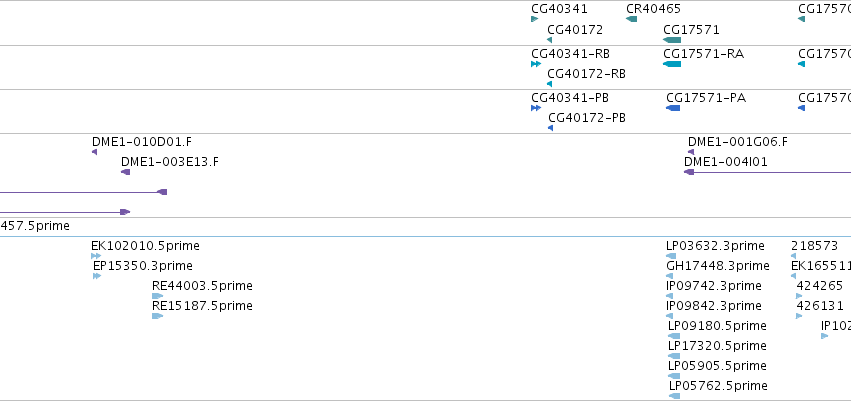
Task: Select the CR40465 gene feature arrow
Action: (631, 20)
